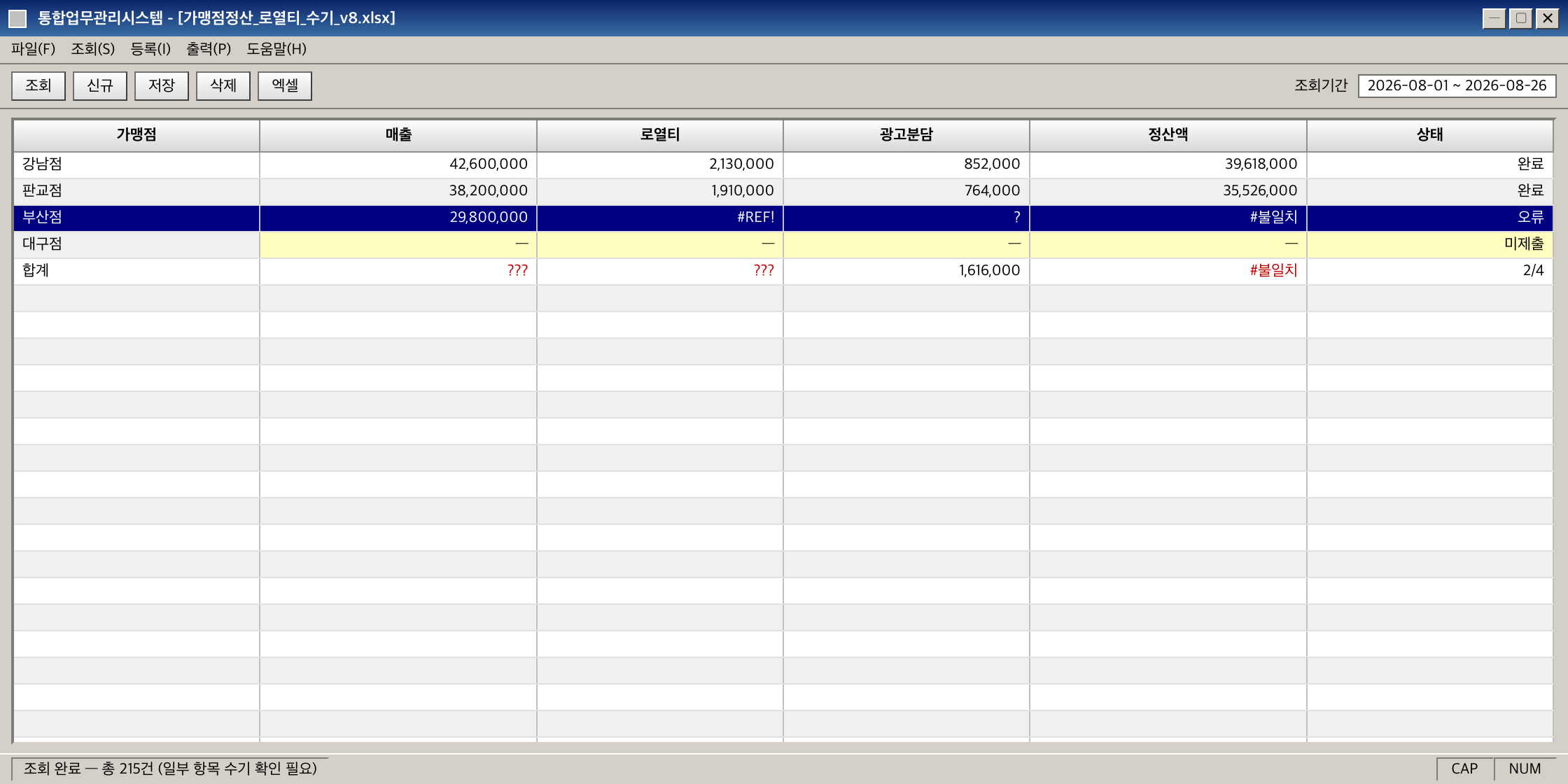Screen dimensions: 1568x784
Task: Click the application icon in title bar
Action: (x=17, y=18)
